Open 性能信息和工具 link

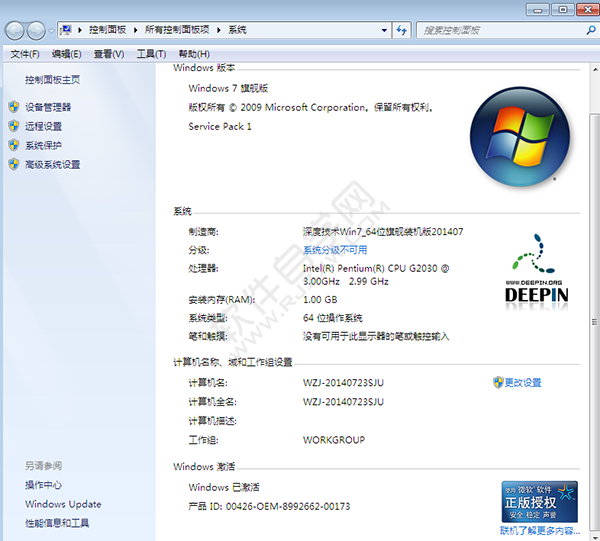pos(57,523)
